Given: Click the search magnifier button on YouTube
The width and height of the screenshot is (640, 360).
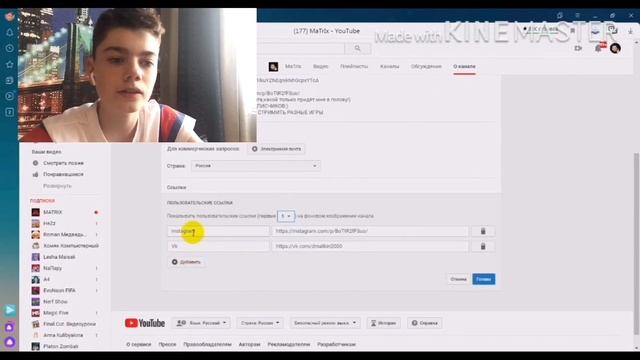Looking at the screenshot, I should pyautogui.click(x=358, y=49).
